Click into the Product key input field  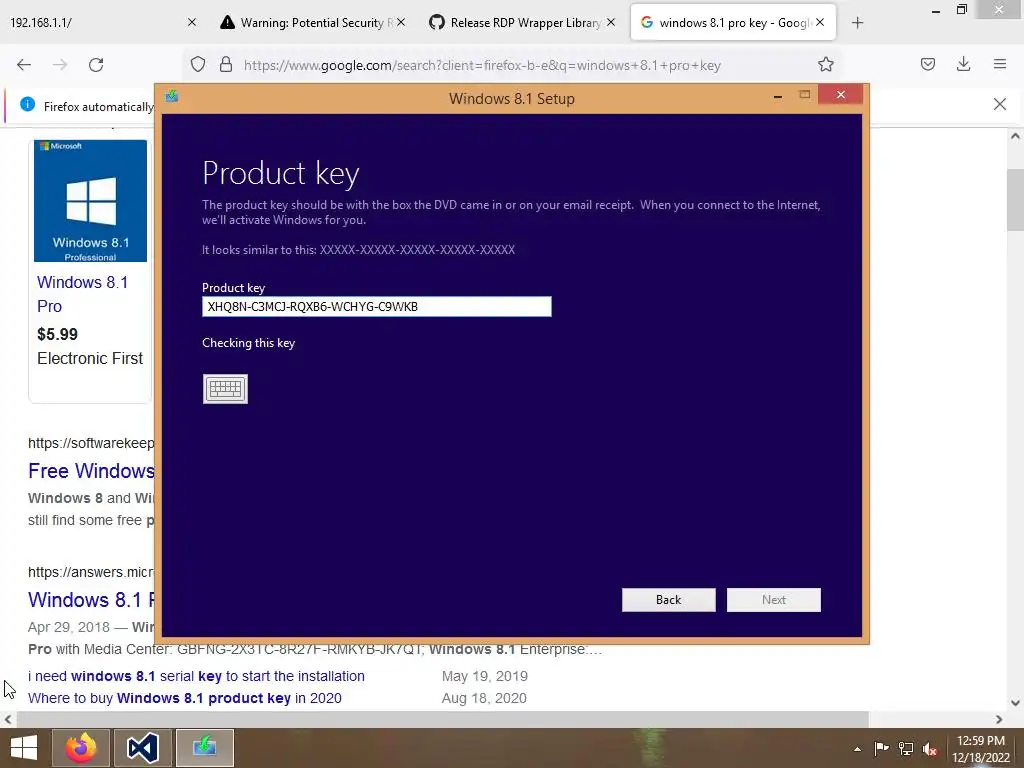tap(376, 306)
